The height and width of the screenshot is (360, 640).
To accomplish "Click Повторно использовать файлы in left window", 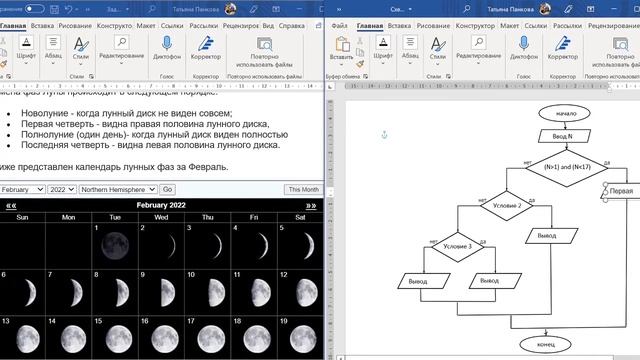I will 264,52.
